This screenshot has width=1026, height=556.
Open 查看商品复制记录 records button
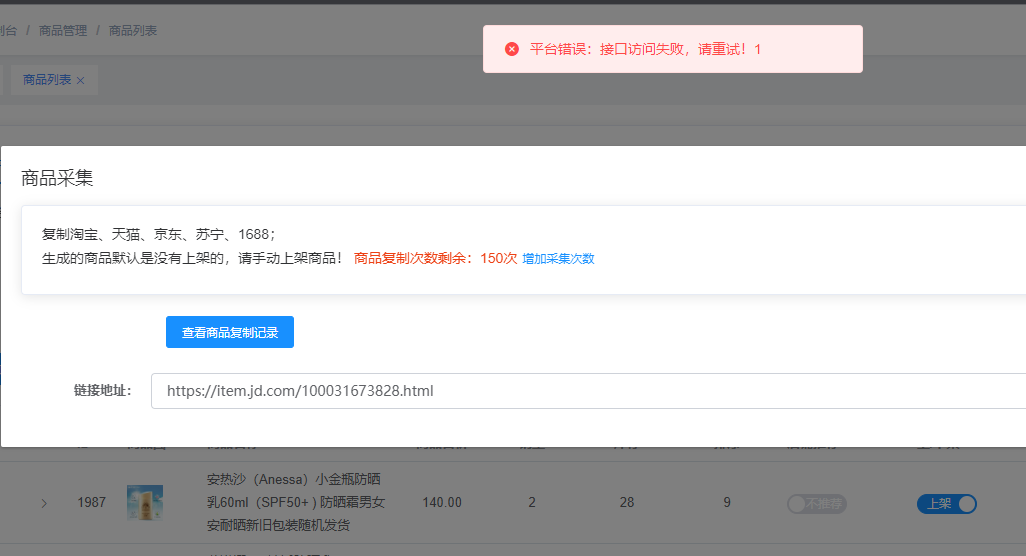230,332
